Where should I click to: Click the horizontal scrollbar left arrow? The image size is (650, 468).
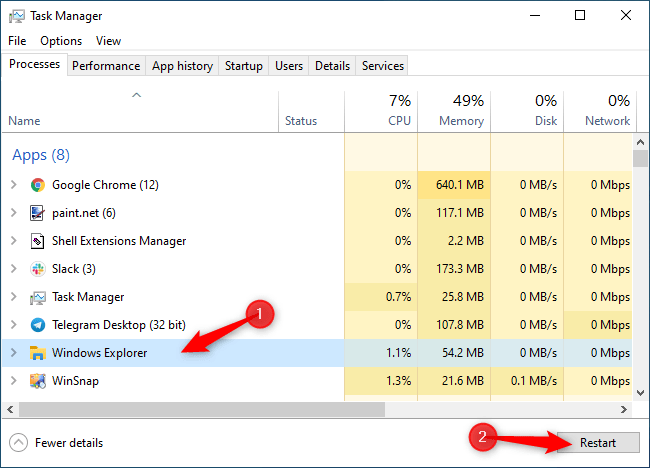10,410
